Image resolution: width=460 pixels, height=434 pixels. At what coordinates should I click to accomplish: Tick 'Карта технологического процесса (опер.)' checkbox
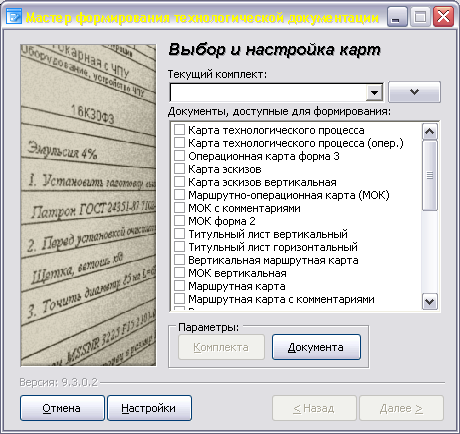point(179,143)
